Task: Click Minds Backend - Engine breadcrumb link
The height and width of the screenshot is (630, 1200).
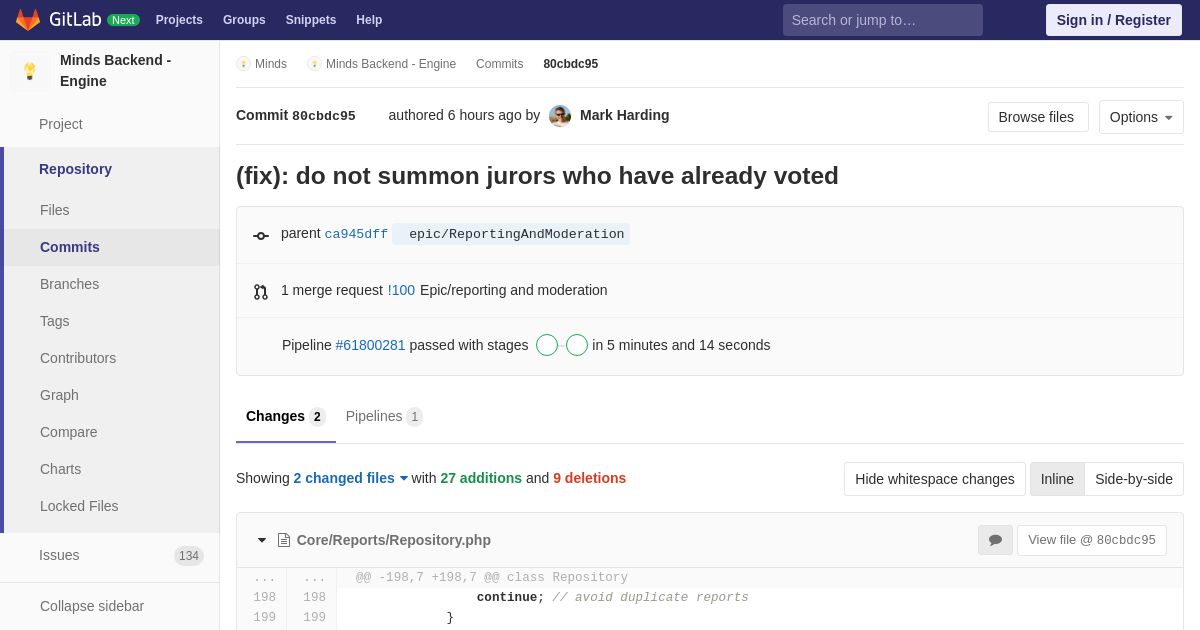Action: (x=391, y=64)
